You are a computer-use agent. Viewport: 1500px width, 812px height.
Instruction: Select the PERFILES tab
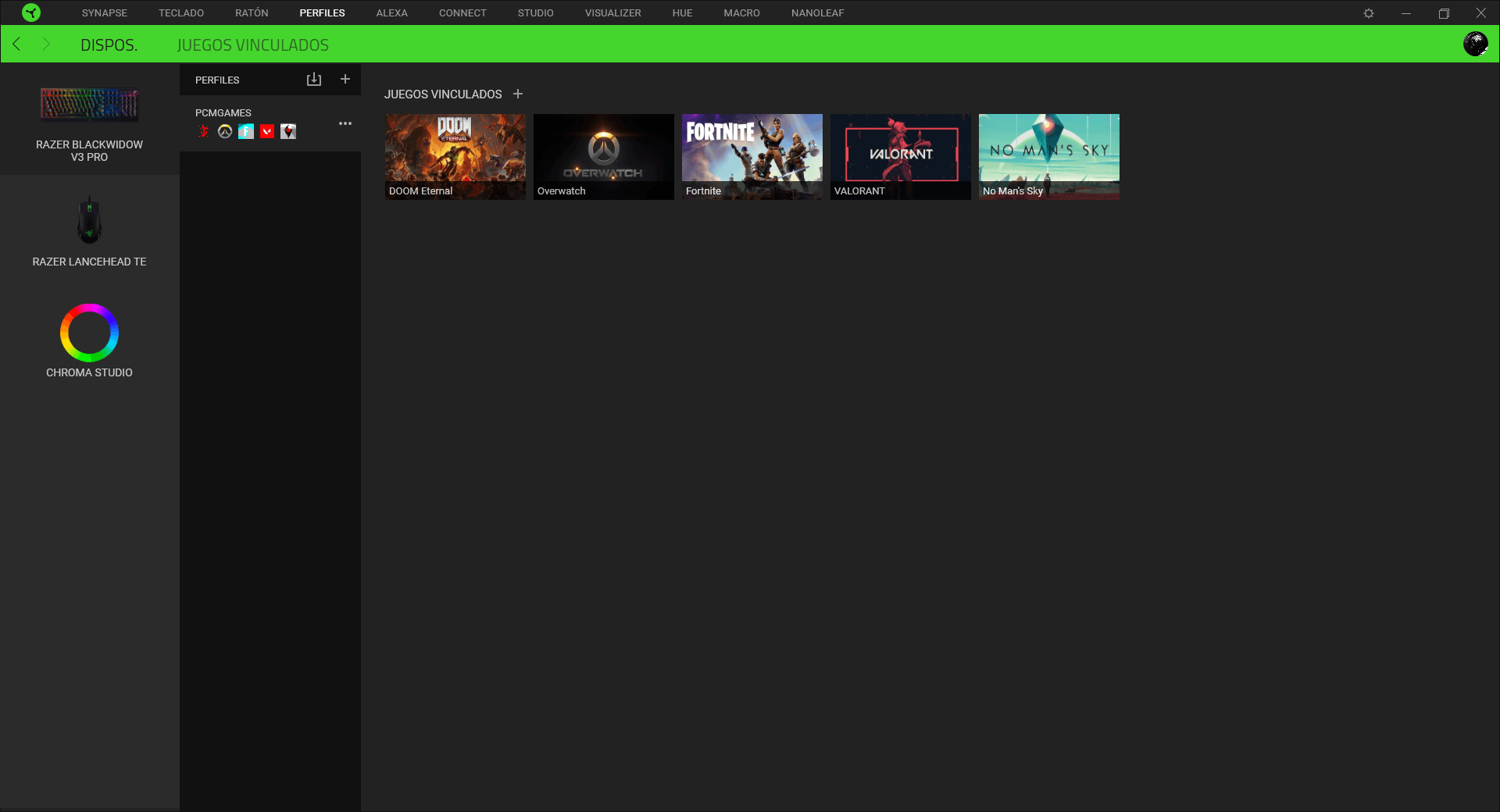point(322,13)
